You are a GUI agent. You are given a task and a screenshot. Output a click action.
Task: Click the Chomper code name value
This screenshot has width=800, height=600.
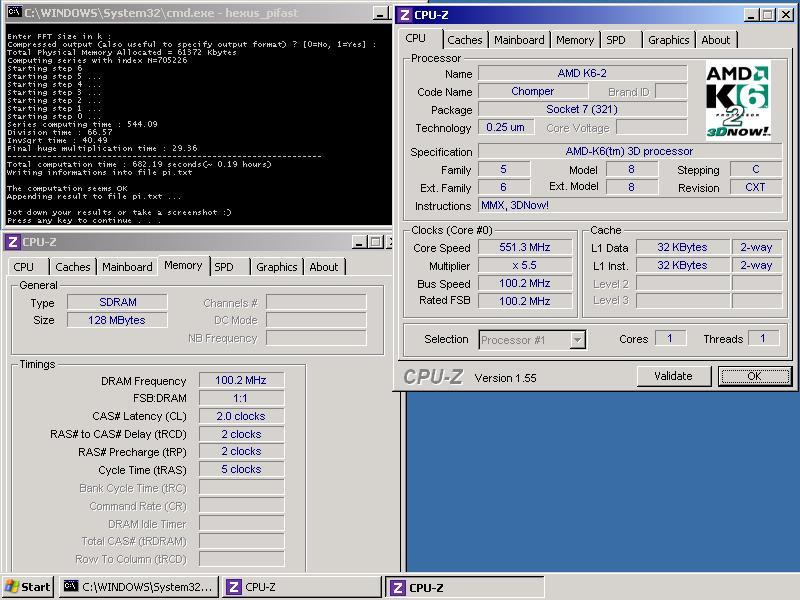(533, 91)
